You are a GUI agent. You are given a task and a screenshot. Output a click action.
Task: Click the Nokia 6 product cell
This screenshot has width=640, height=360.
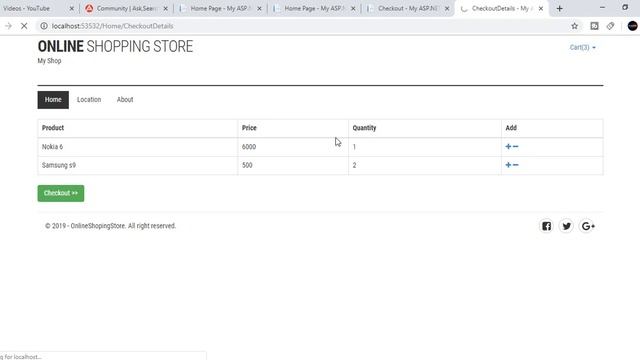tap(138, 147)
